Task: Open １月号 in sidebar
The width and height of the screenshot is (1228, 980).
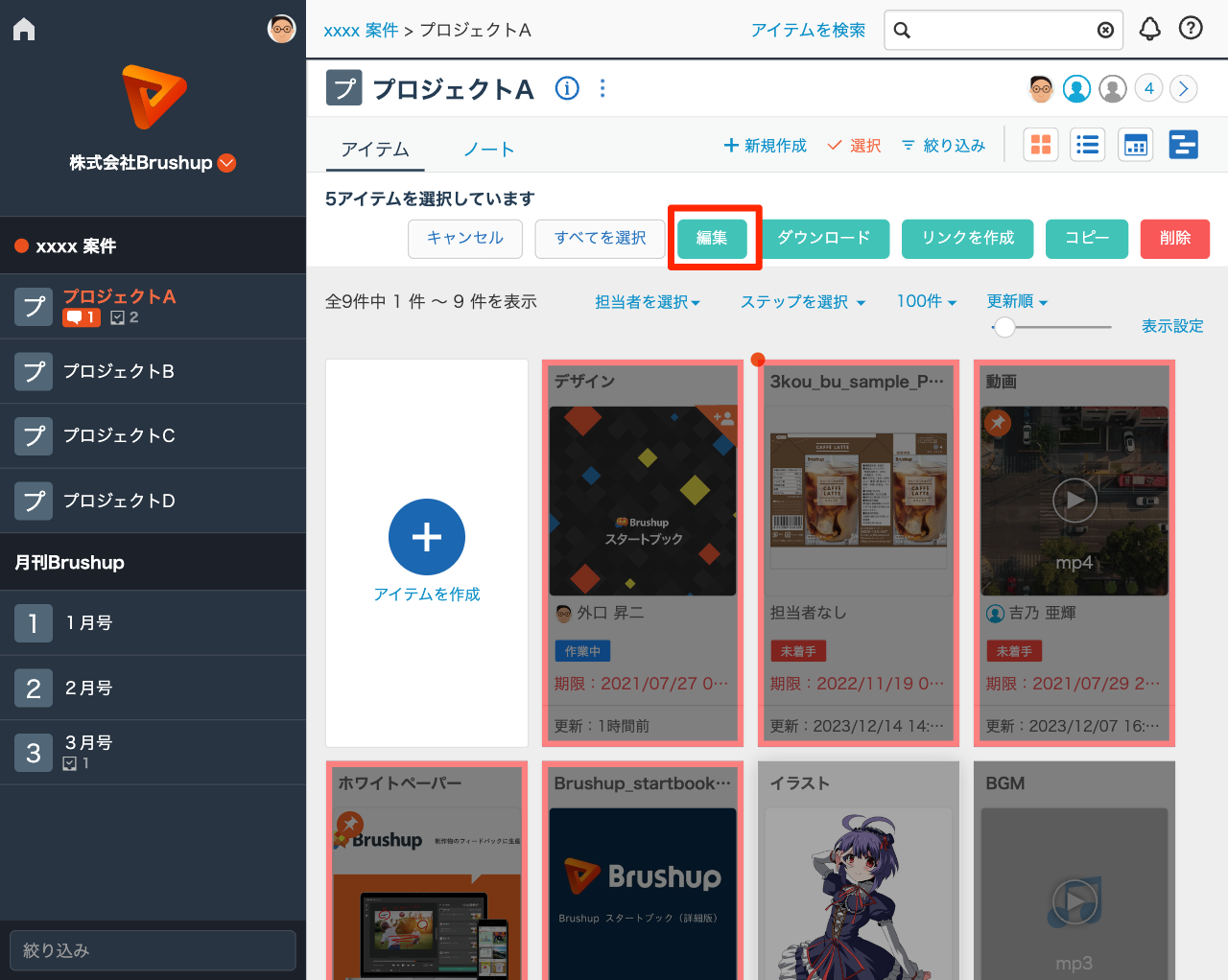Action: 153,623
